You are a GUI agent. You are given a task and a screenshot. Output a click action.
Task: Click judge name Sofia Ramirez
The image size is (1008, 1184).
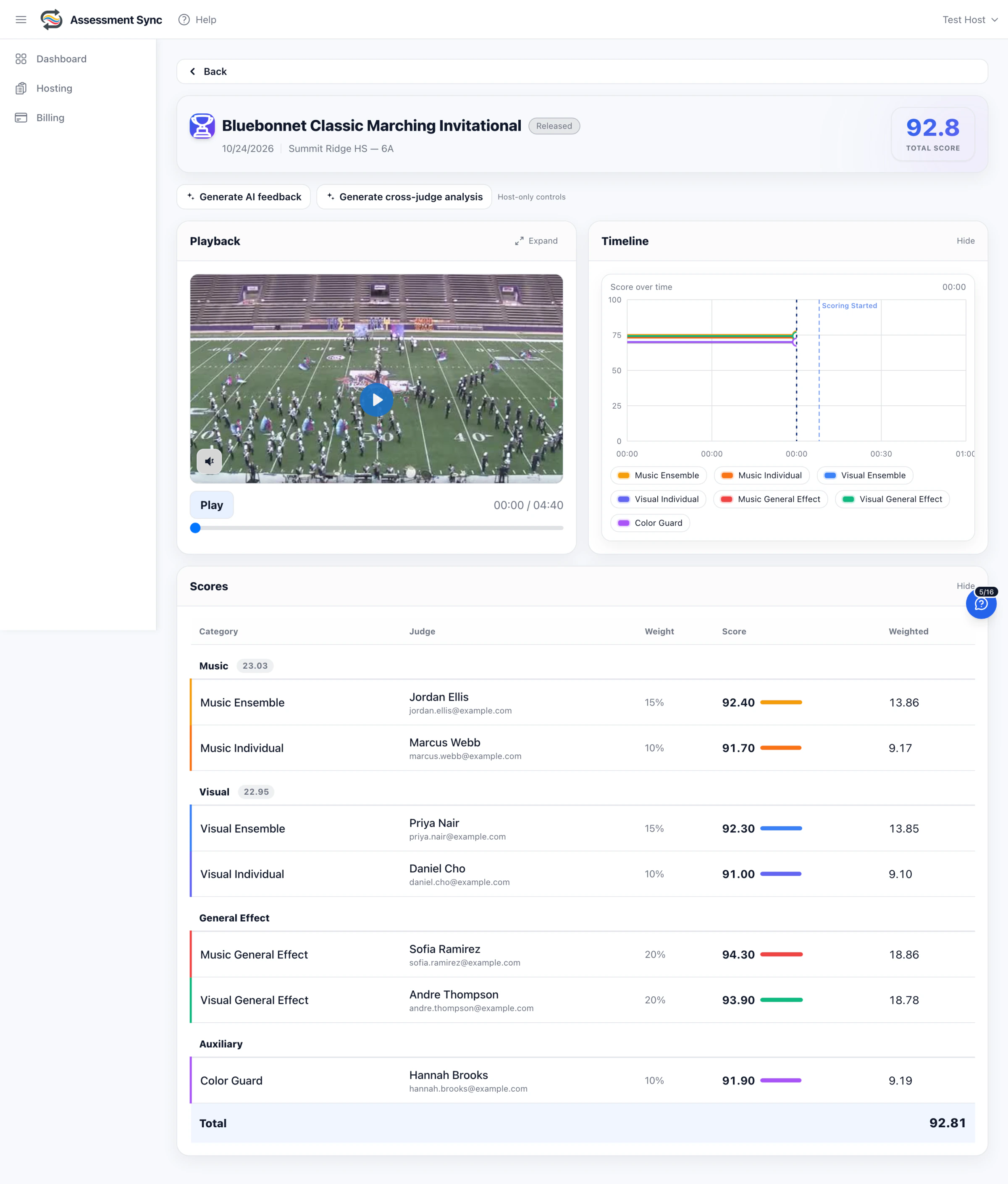(x=445, y=948)
